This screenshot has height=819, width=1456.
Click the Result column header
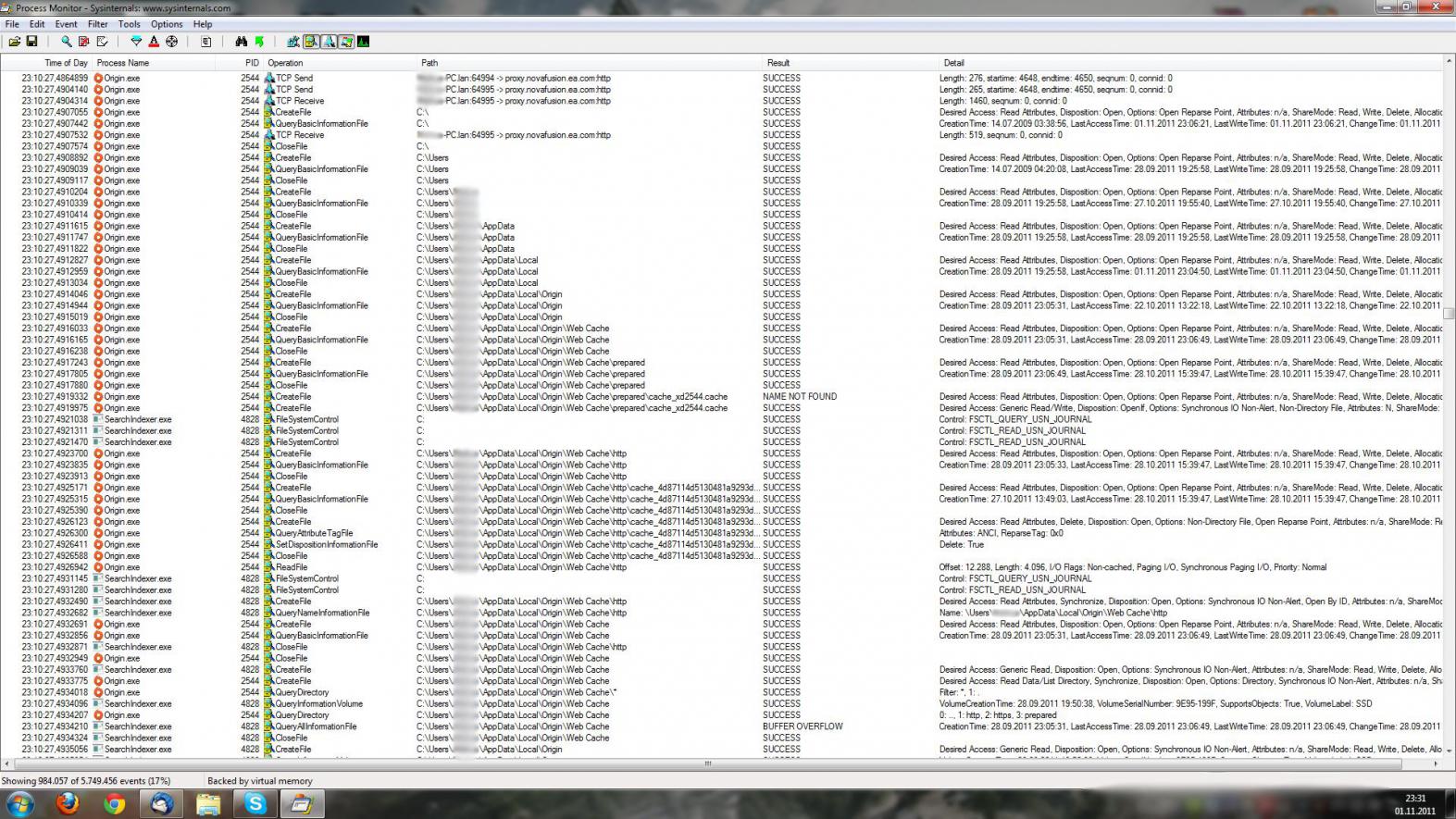click(852, 63)
